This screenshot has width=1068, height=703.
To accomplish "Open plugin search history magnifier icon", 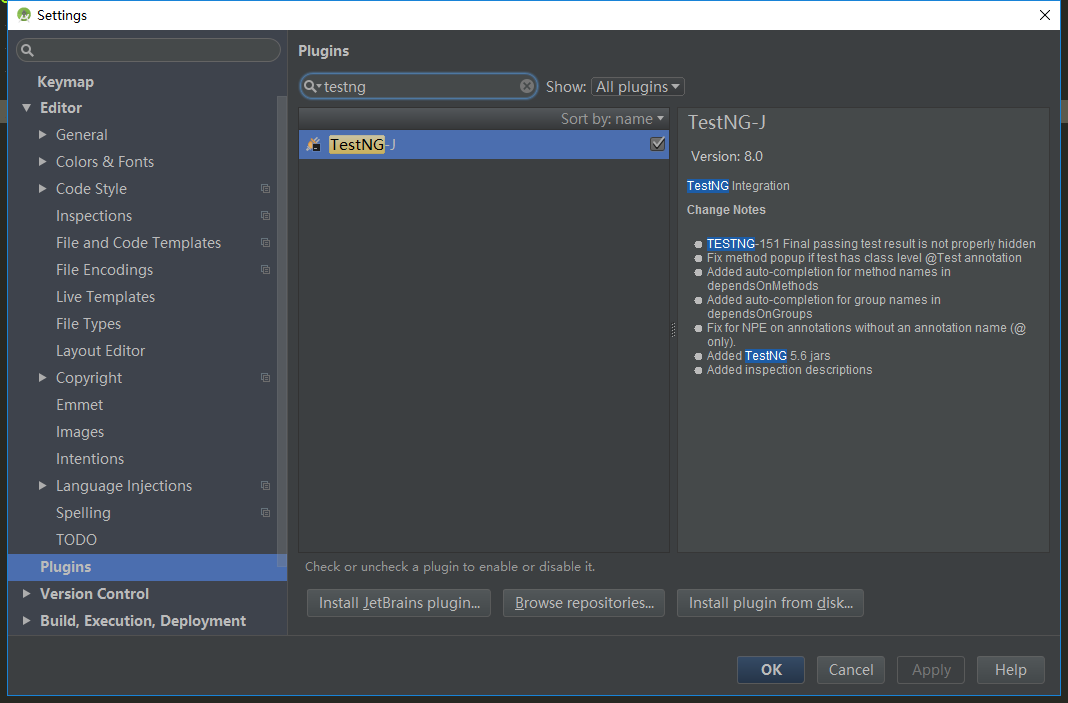I will coord(312,87).
